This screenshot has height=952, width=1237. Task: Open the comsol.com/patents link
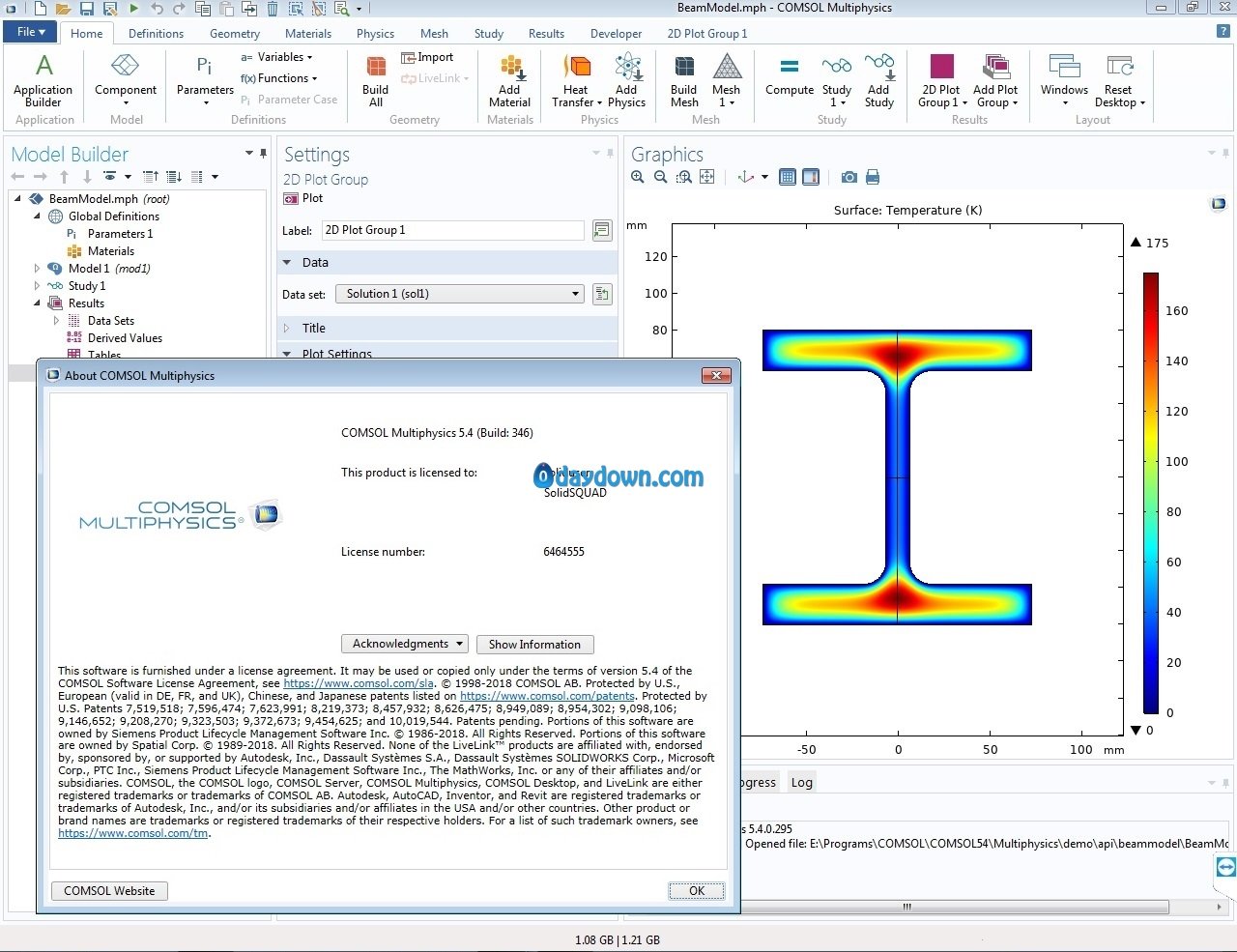point(547,696)
